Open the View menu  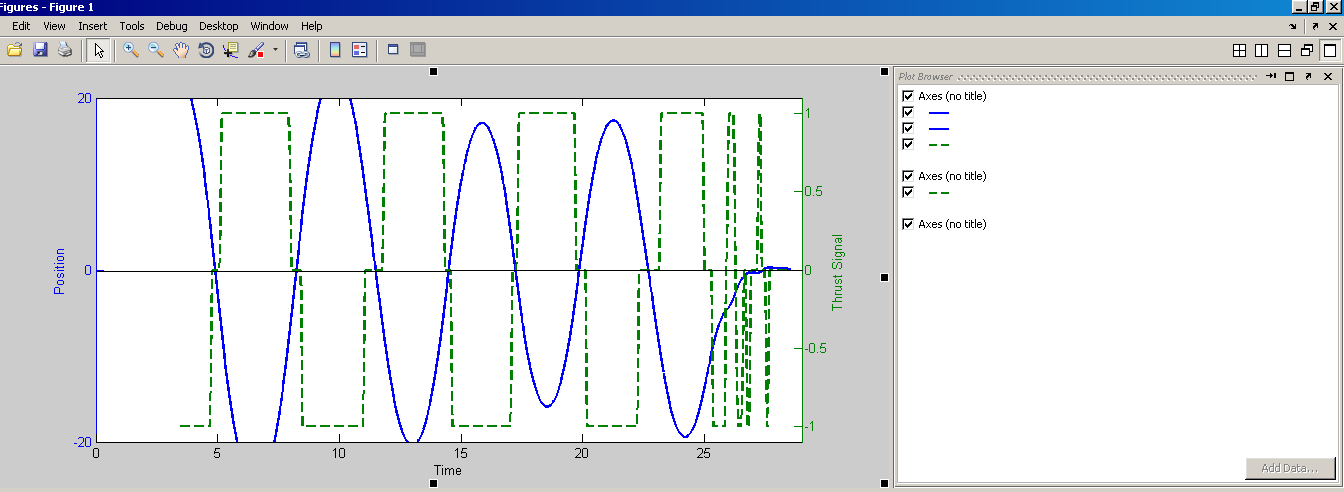(x=55, y=26)
